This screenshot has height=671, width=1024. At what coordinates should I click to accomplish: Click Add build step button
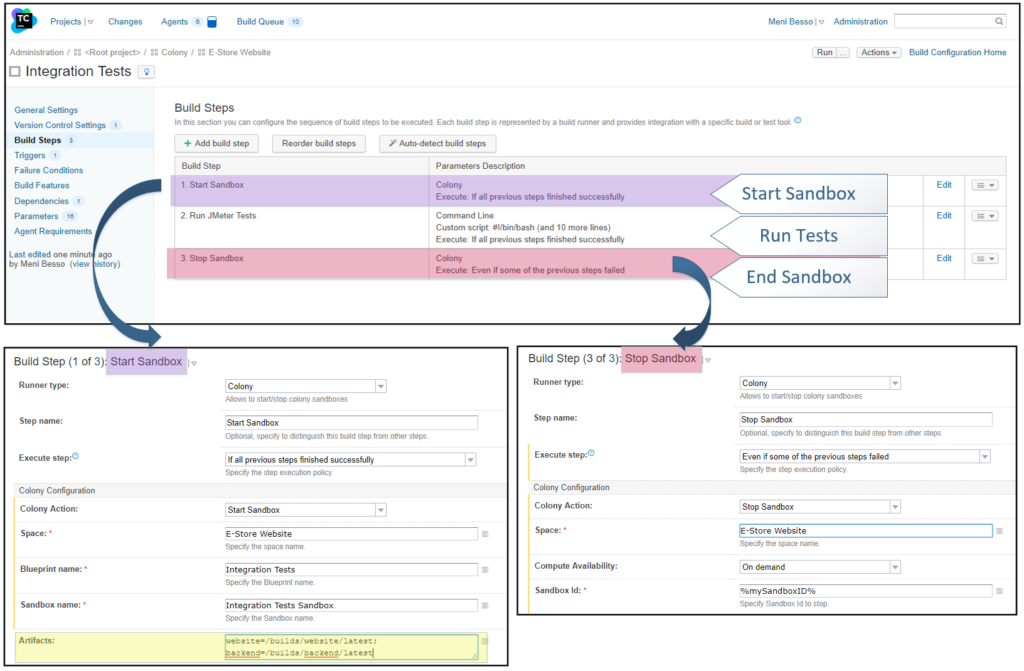(x=216, y=144)
